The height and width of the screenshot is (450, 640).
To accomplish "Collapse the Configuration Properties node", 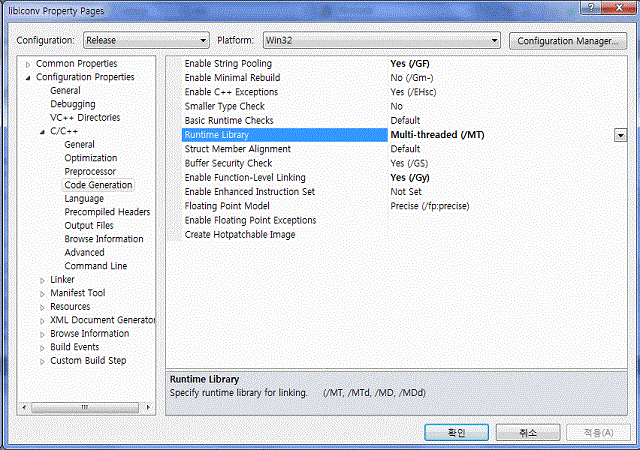I will pyautogui.click(x=28, y=78).
